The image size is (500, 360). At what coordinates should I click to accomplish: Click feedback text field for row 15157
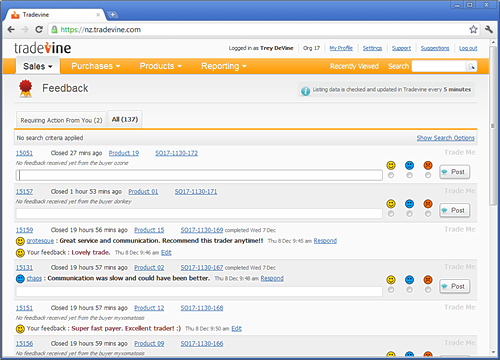[199, 214]
